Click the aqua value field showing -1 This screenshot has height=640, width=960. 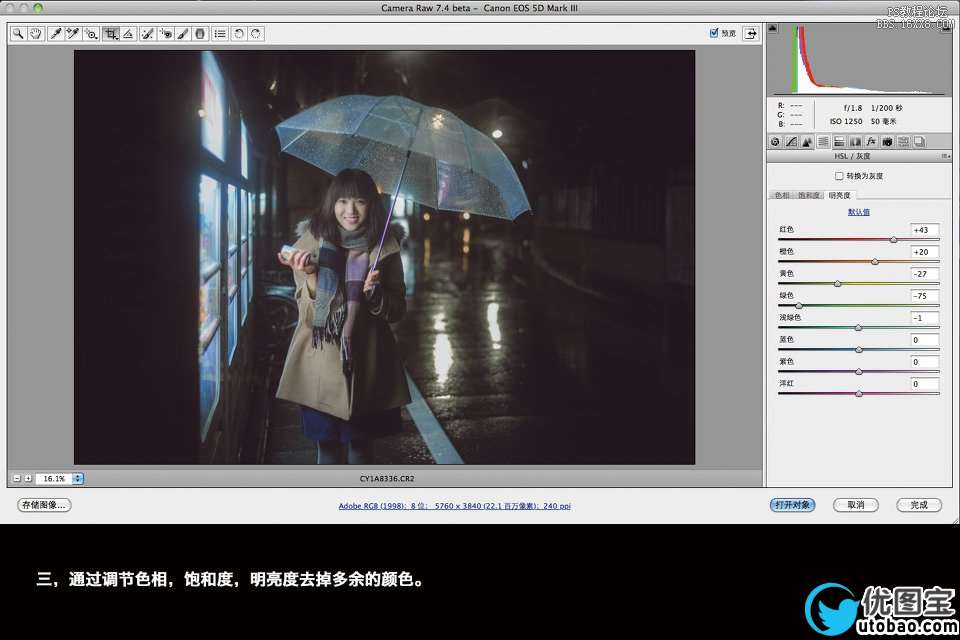tap(924, 318)
